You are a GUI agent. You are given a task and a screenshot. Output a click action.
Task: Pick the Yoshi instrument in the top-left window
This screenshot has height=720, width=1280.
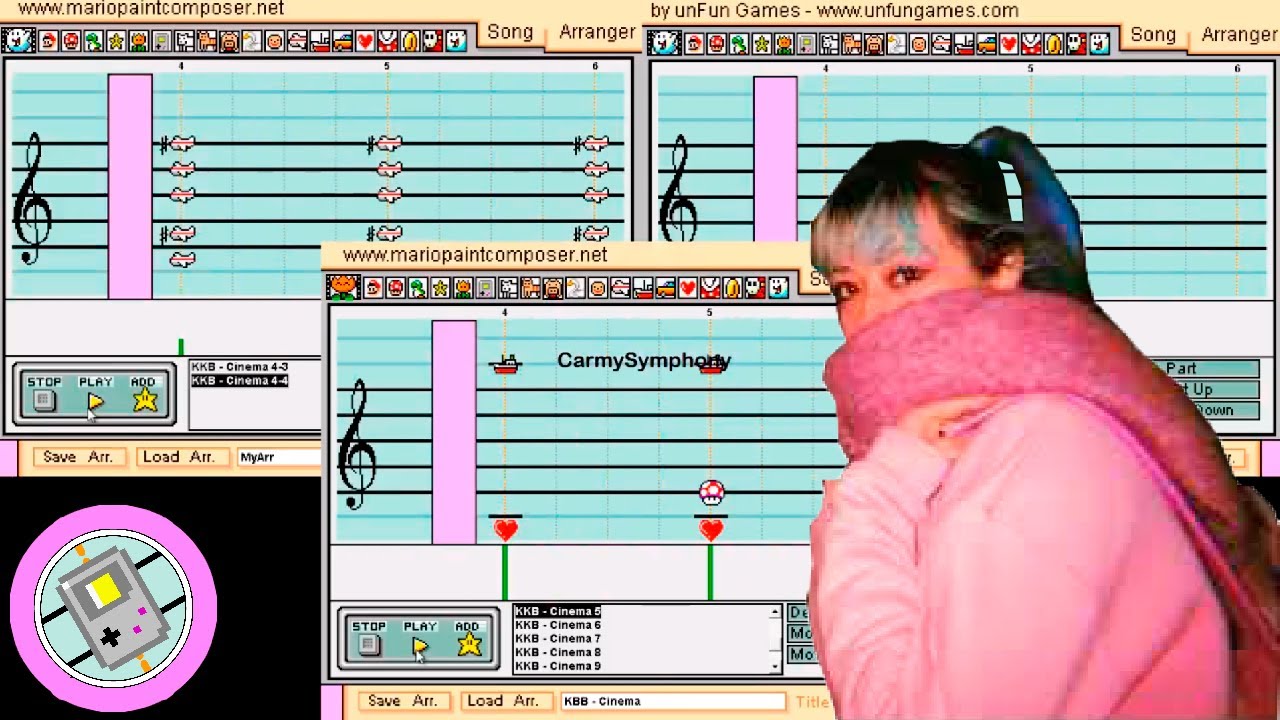coord(94,41)
